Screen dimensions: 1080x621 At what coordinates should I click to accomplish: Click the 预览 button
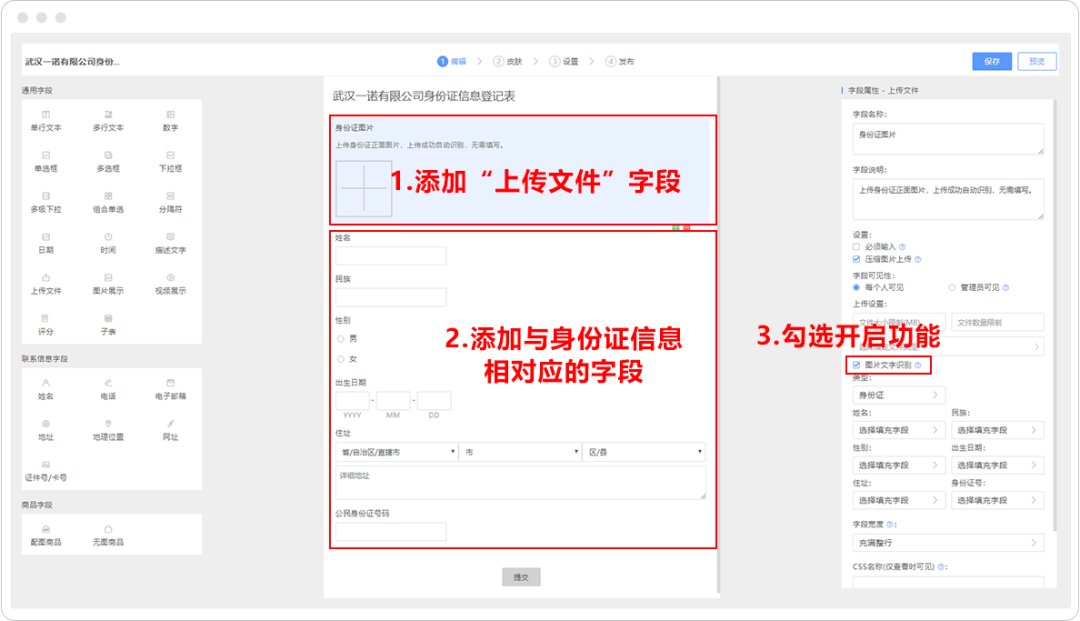click(1037, 61)
